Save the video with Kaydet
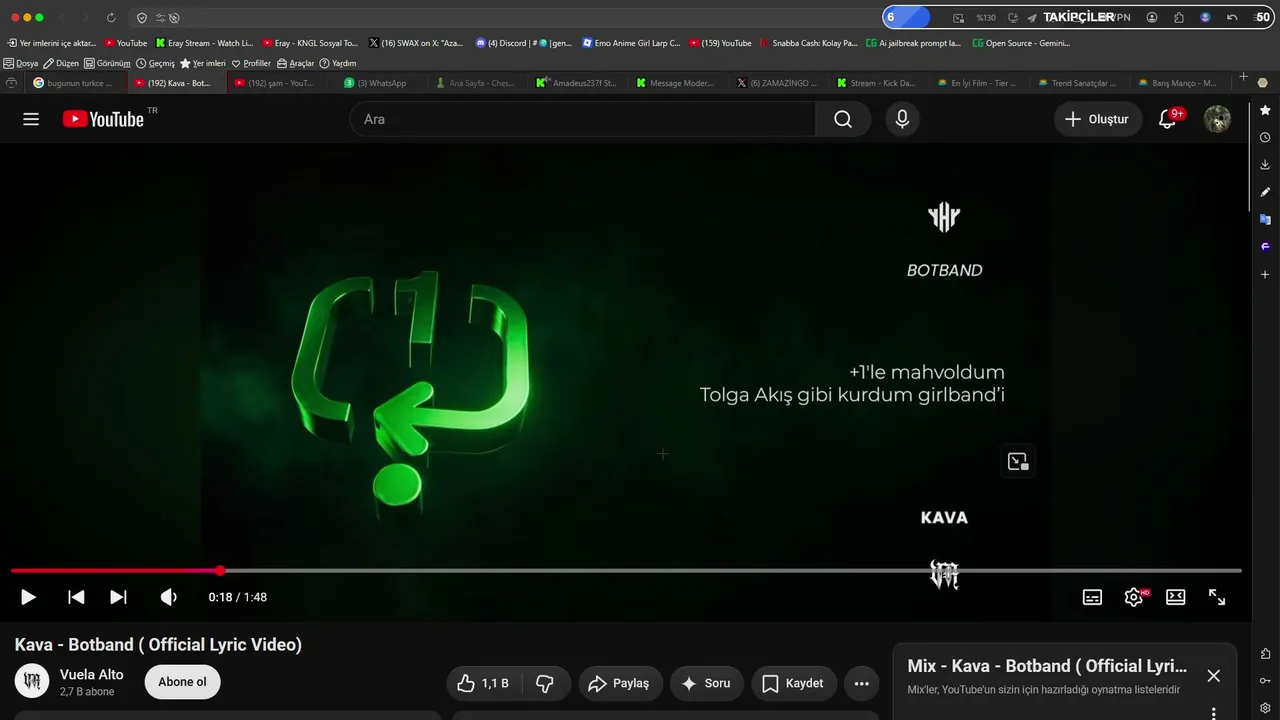The height and width of the screenshot is (720, 1280). [x=793, y=683]
